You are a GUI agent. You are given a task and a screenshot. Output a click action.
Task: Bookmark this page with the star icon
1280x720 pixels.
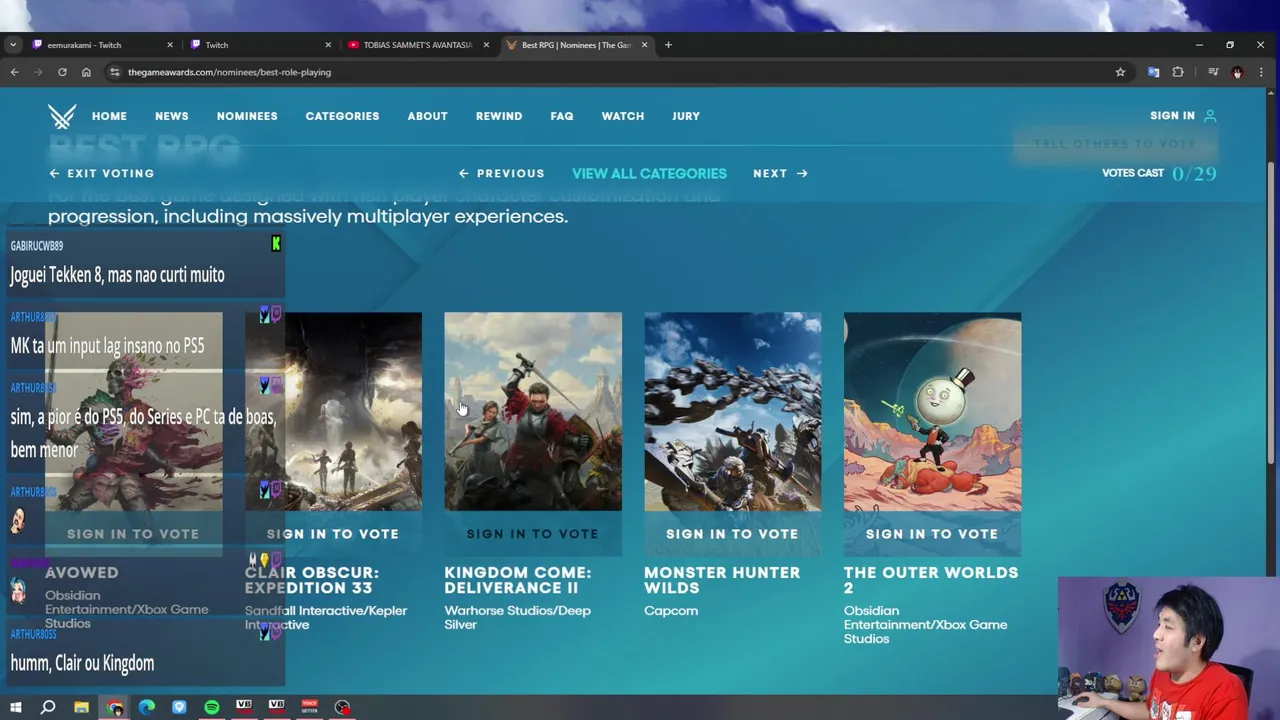(x=1120, y=72)
